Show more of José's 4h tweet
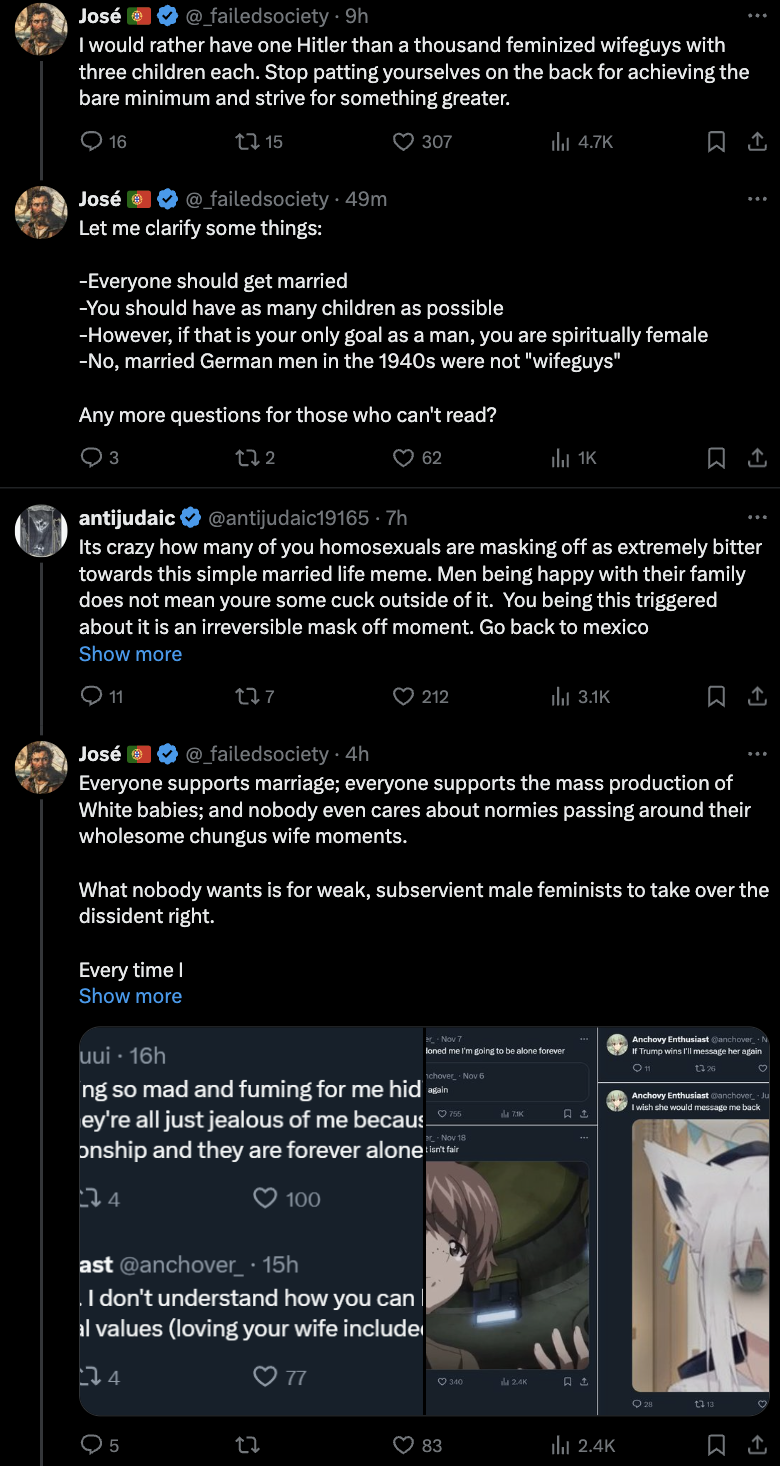The width and height of the screenshot is (780, 1466). (x=130, y=996)
